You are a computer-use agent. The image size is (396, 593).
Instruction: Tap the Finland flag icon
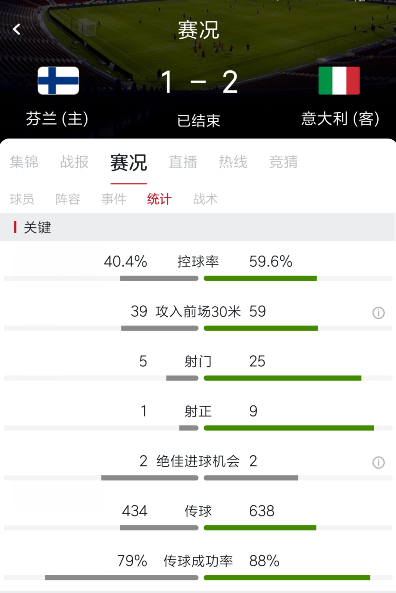coord(58,81)
